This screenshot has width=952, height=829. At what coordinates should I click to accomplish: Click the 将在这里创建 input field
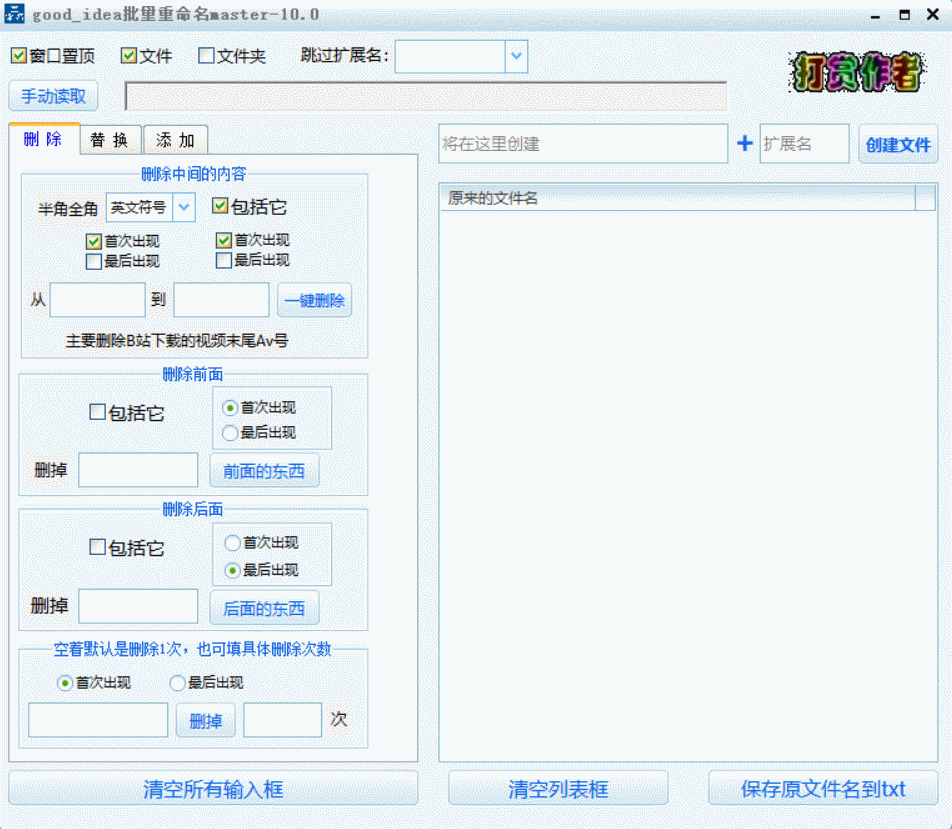pyautogui.click(x=583, y=144)
